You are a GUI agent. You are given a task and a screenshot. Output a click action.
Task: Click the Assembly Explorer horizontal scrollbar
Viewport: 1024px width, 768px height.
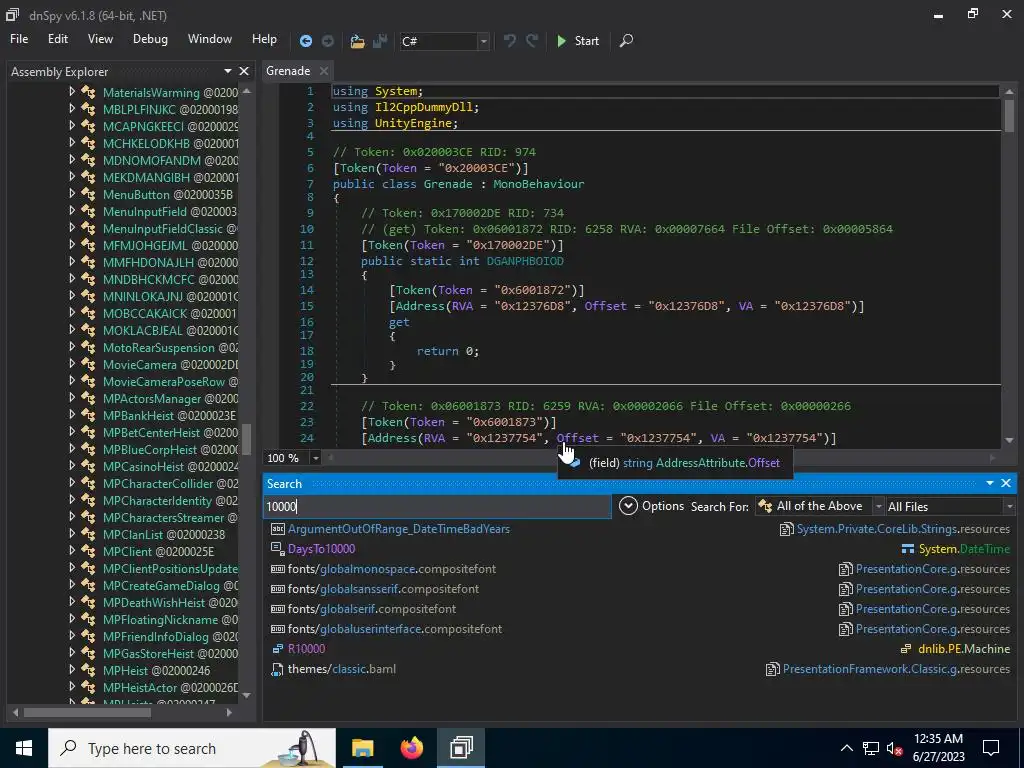[87, 712]
